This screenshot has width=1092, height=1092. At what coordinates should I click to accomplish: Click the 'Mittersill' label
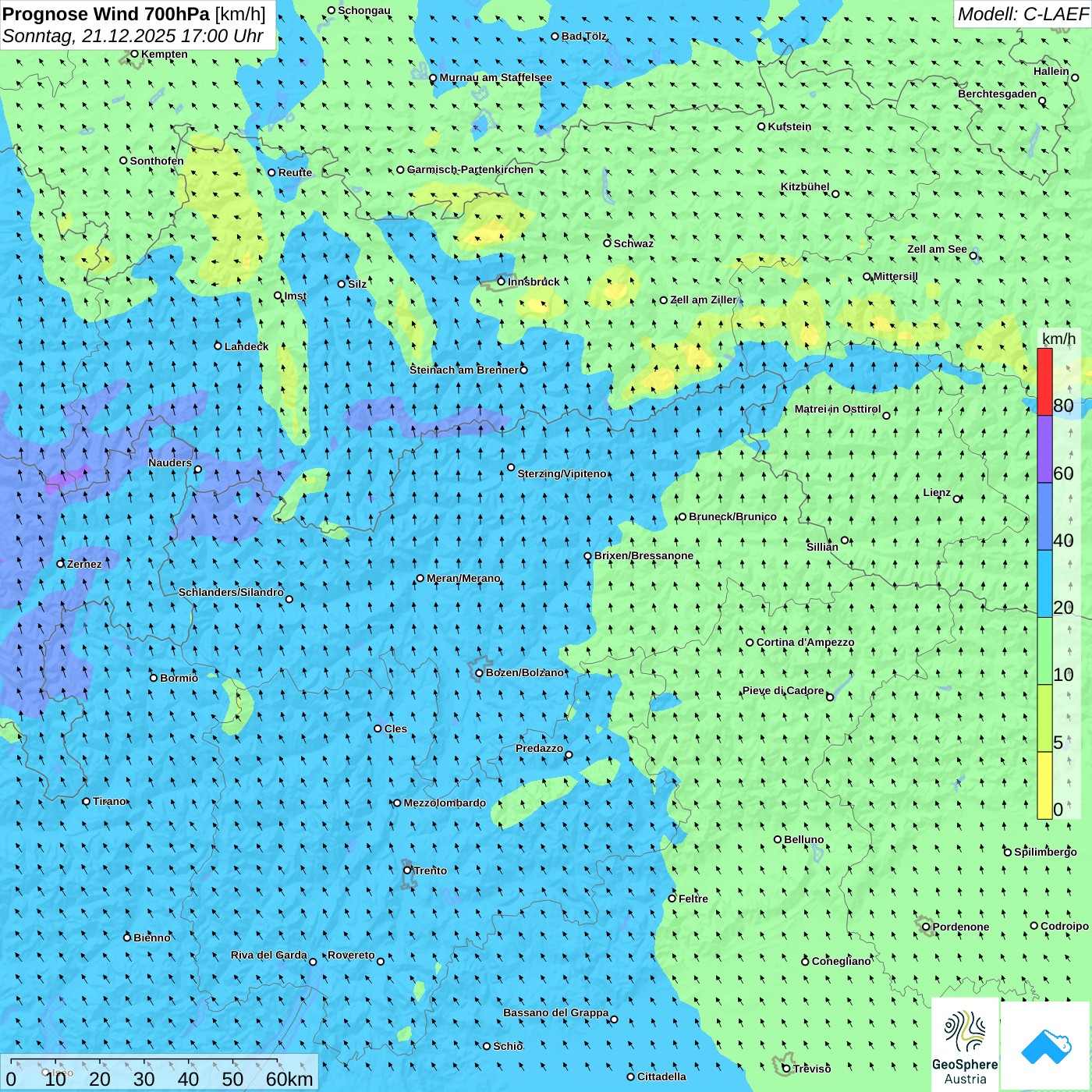(895, 276)
